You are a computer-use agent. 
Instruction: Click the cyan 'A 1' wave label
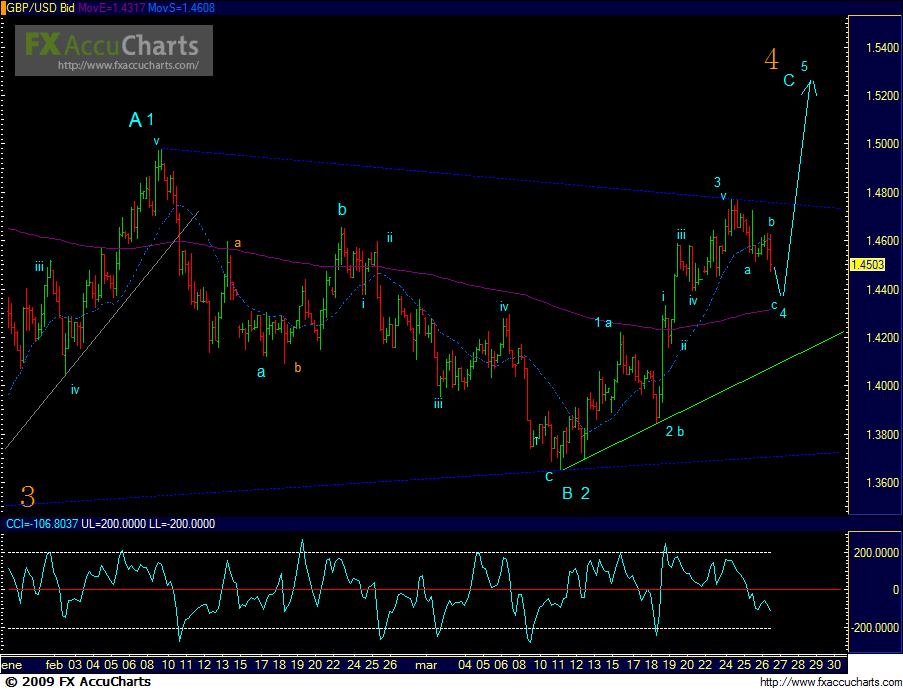[x=141, y=120]
